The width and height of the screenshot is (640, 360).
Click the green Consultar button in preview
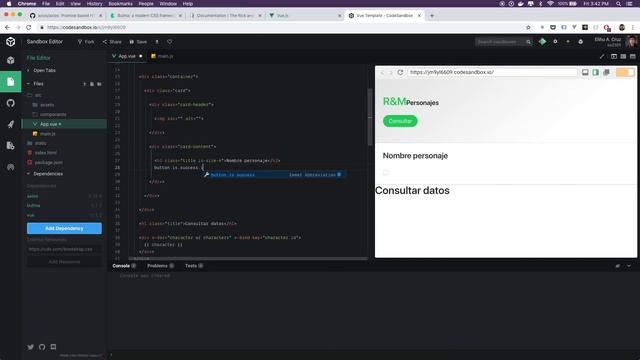click(400, 121)
